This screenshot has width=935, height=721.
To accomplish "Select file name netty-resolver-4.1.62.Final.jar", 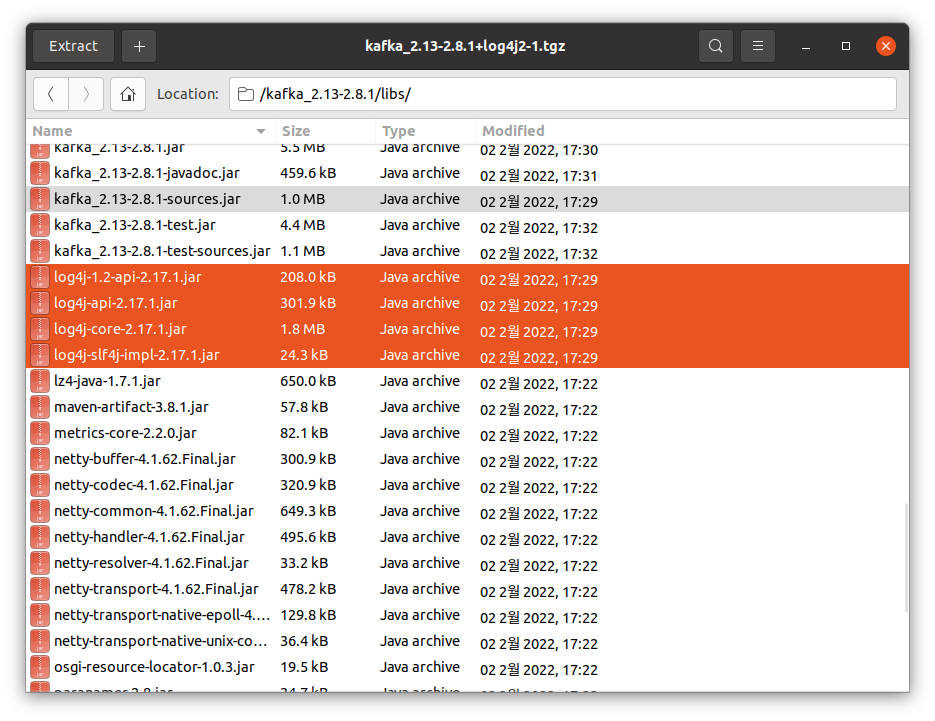I will tap(151, 563).
